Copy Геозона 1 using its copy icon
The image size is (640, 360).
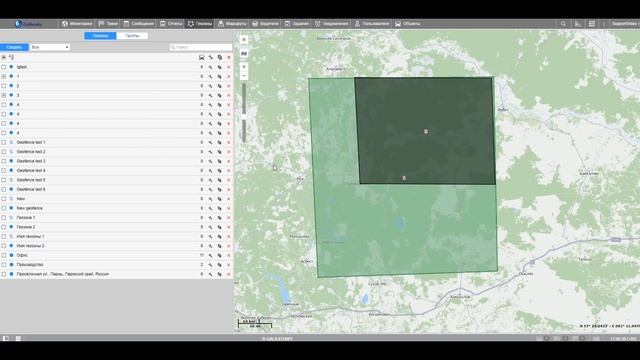click(x=220, y=218)
